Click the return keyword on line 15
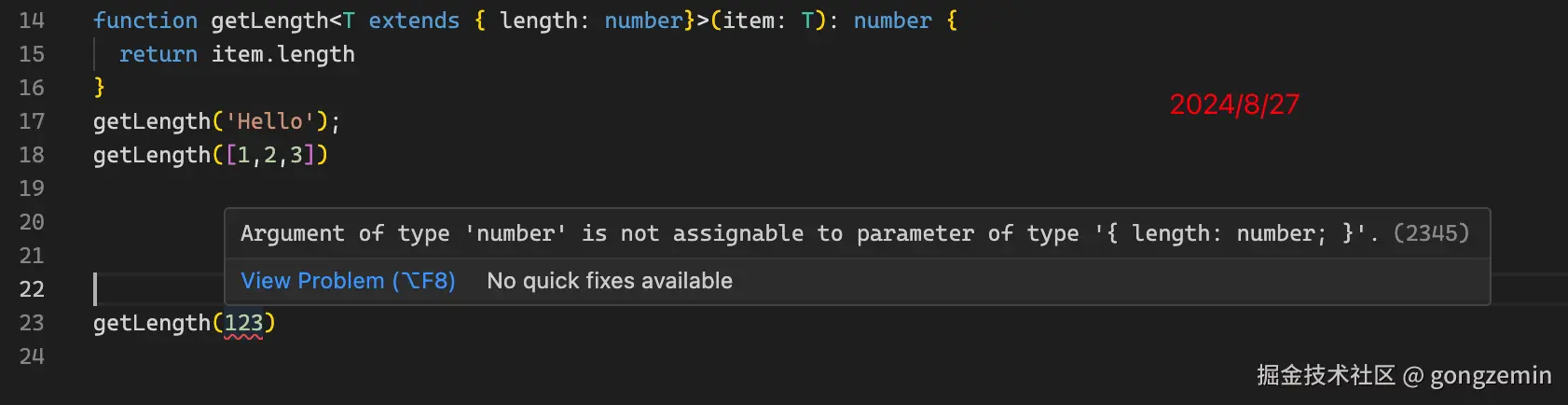 coord(158,54)
